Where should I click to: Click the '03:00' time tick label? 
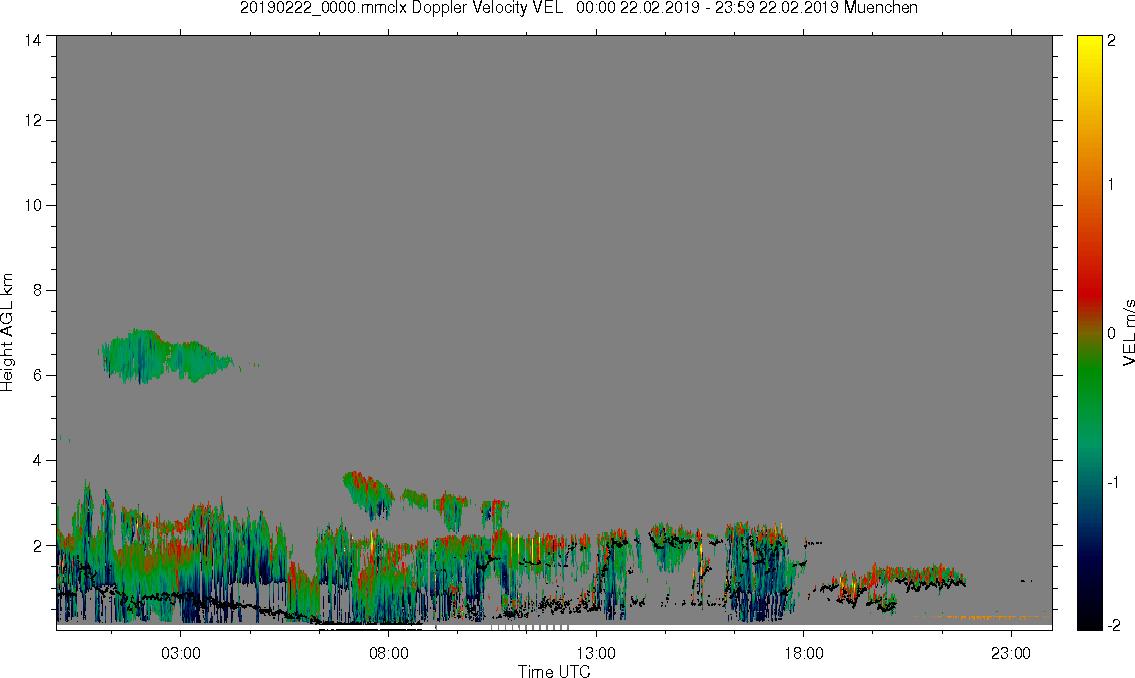180,653
